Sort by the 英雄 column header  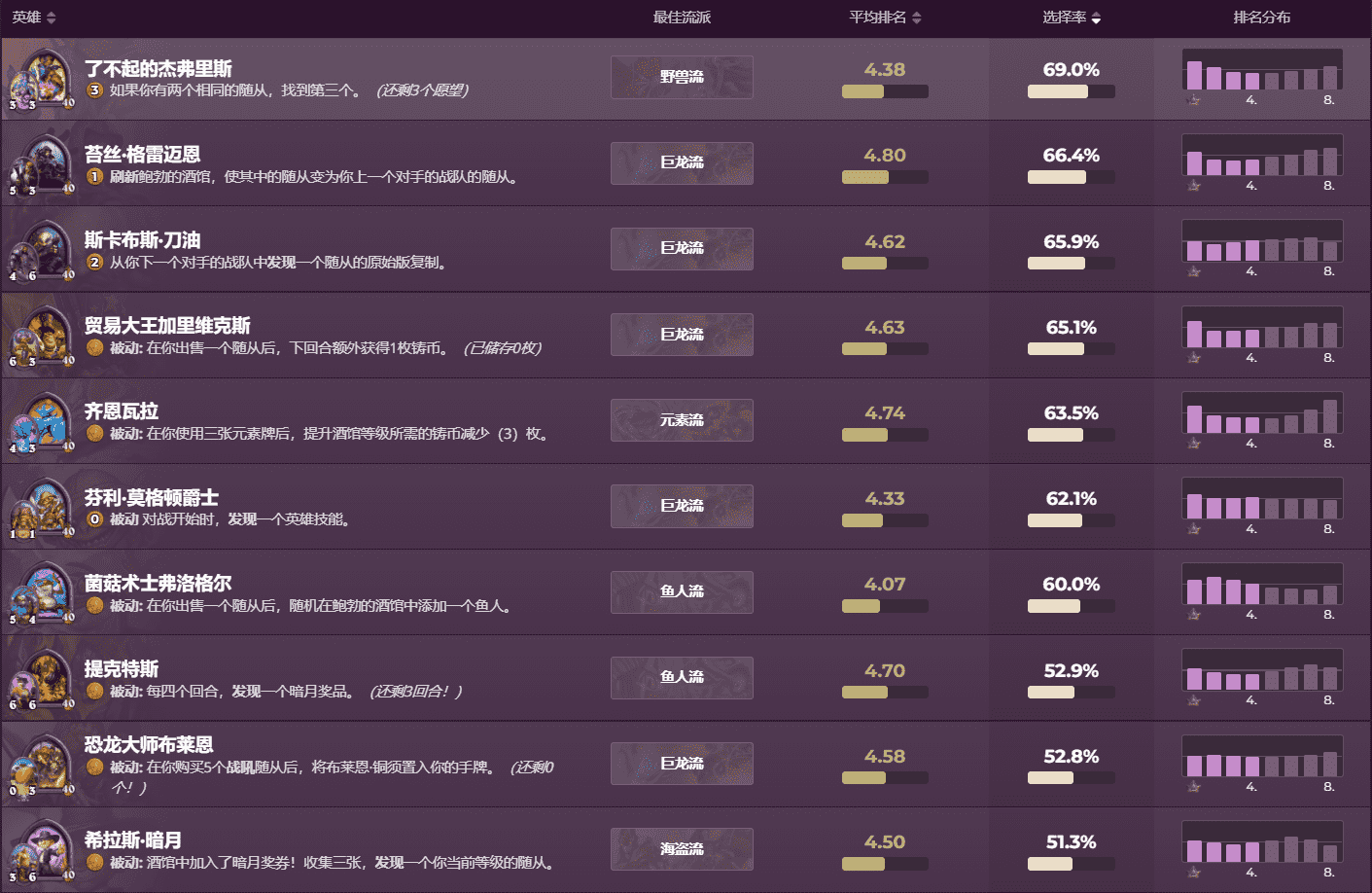click(x=34, y=18)
